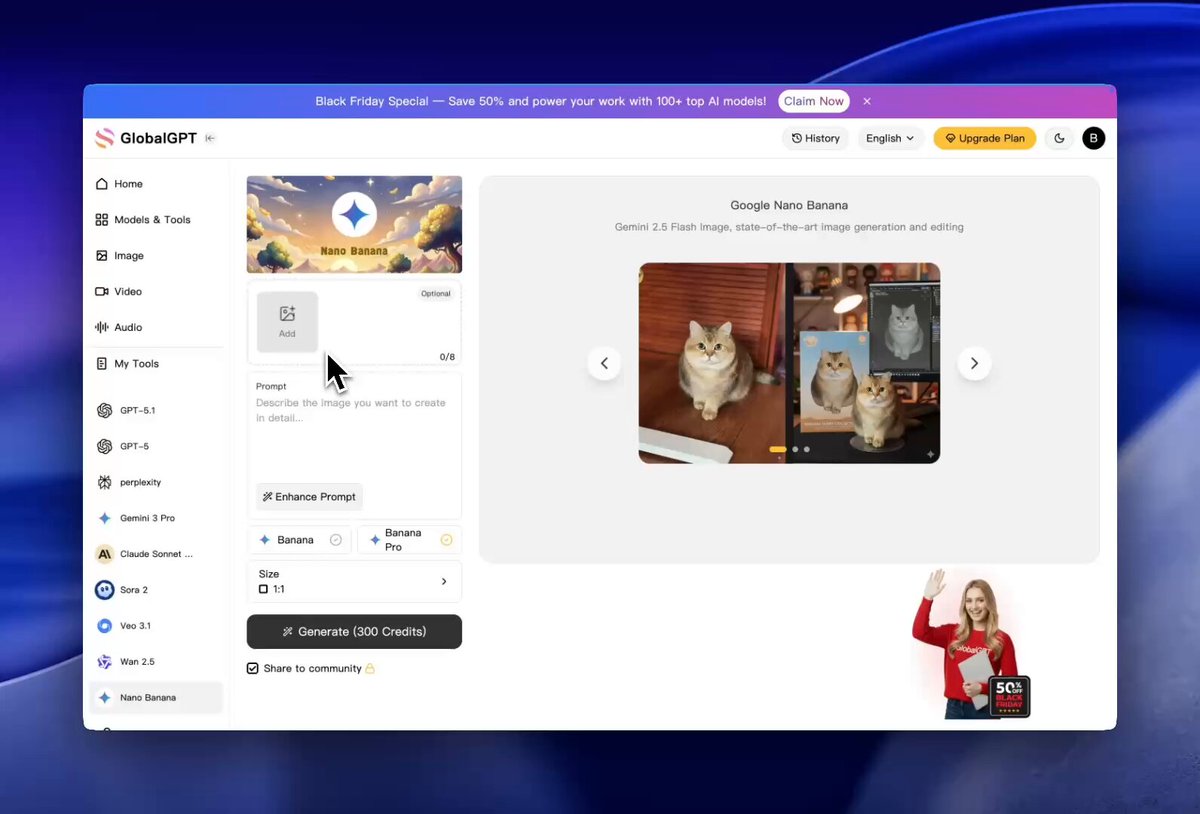This screenshot has width=1200, height=814.
Task: Select the third carousel dot indicator
Action: point(807,449)
